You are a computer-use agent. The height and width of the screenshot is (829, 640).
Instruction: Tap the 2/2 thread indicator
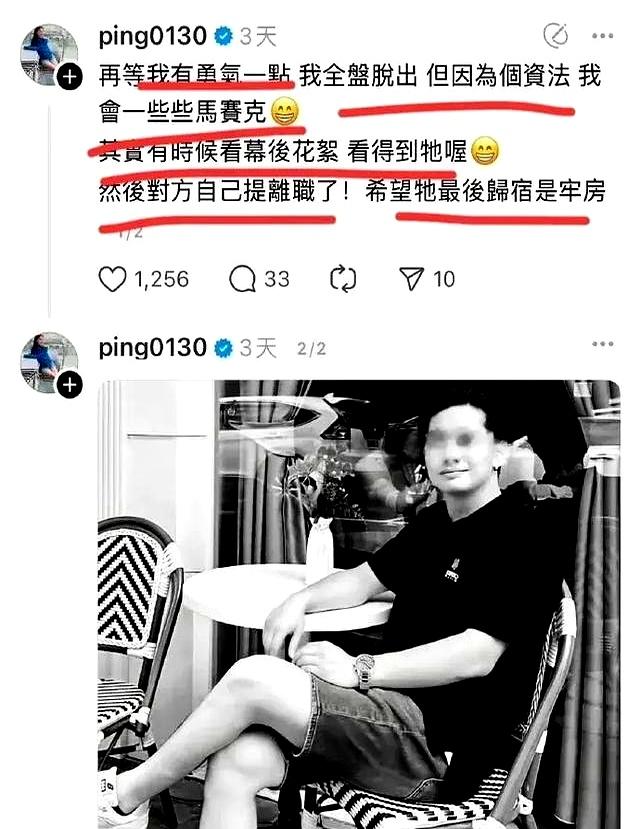(x=311, y=349)
